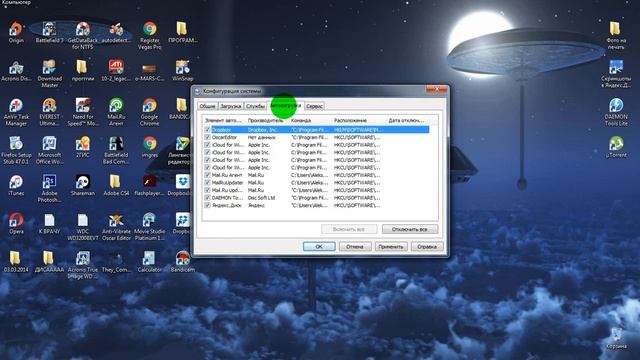Toggle the MailRuUpdater startup checkbox
This screenshot has width=640, height=360.
[x=207, y=182]
